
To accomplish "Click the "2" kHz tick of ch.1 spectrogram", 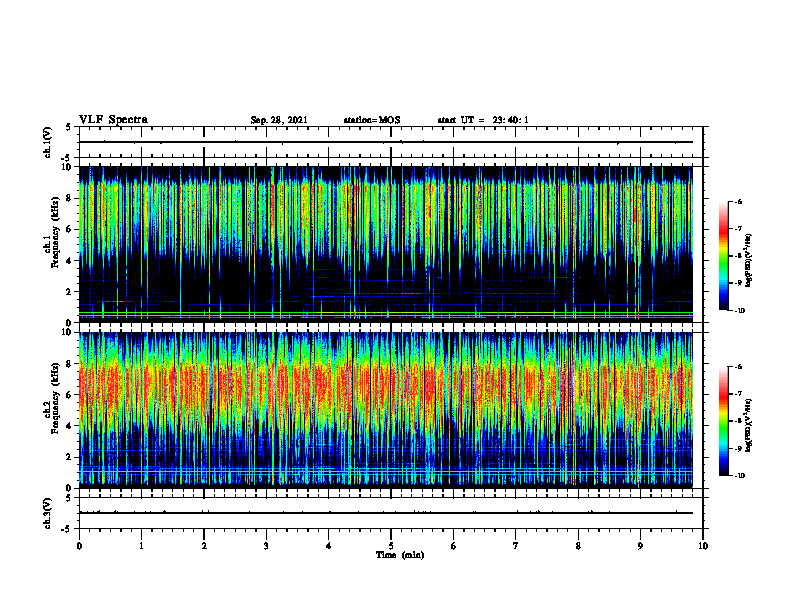I will point(69,292).
